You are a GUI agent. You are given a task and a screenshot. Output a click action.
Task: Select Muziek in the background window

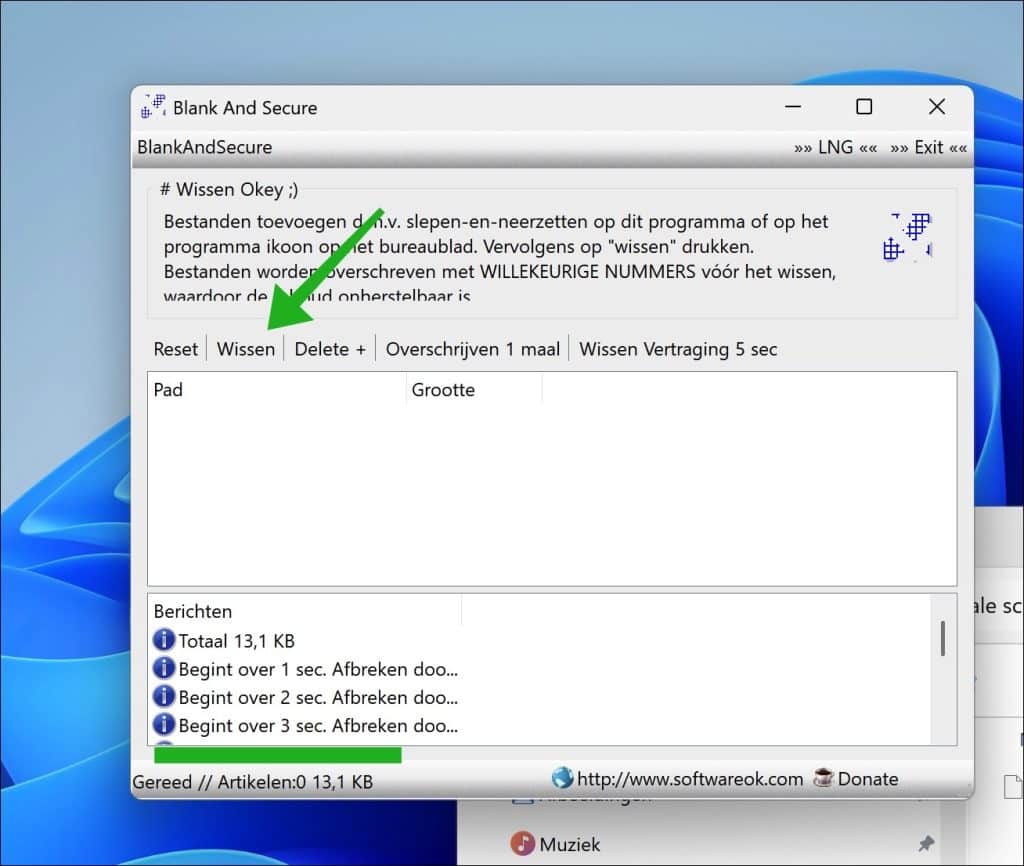coord(569,844)
